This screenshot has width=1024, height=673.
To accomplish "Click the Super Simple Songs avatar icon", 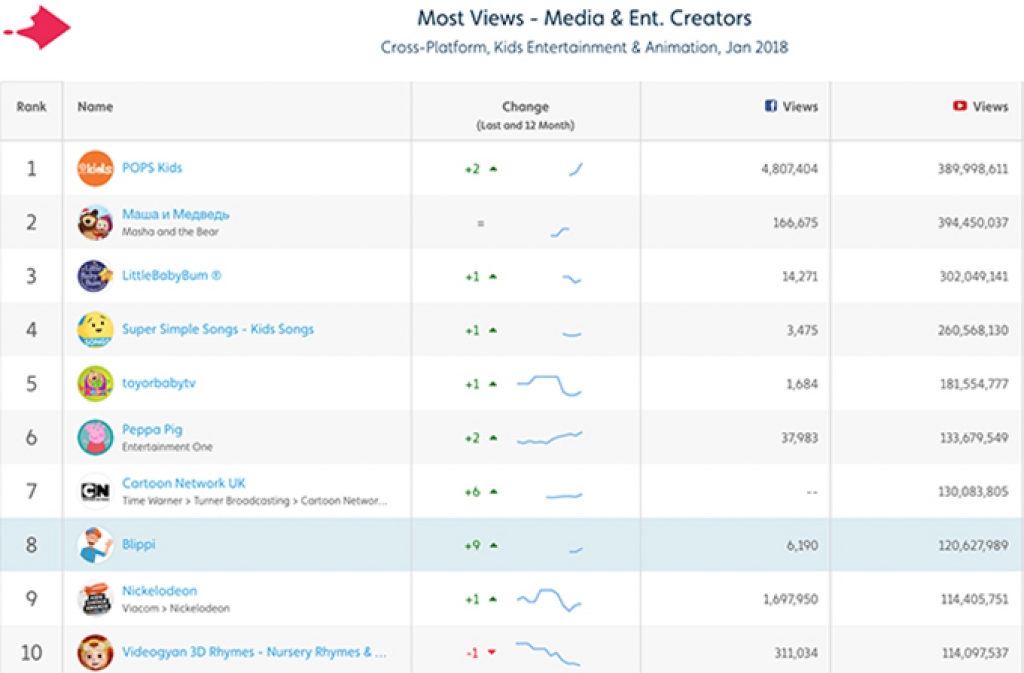I will click(x=95, y=330).
